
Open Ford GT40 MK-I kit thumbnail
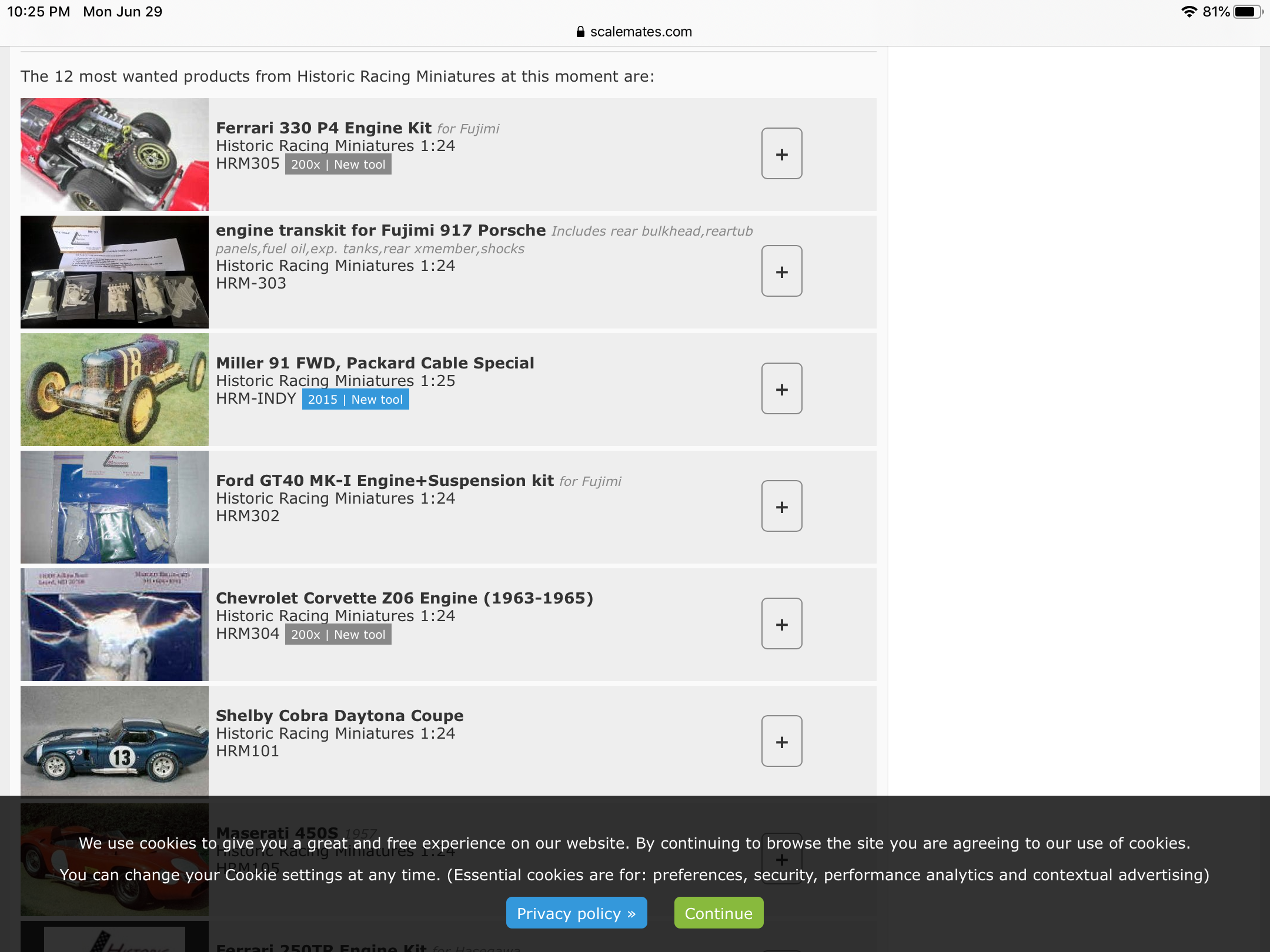115,507
